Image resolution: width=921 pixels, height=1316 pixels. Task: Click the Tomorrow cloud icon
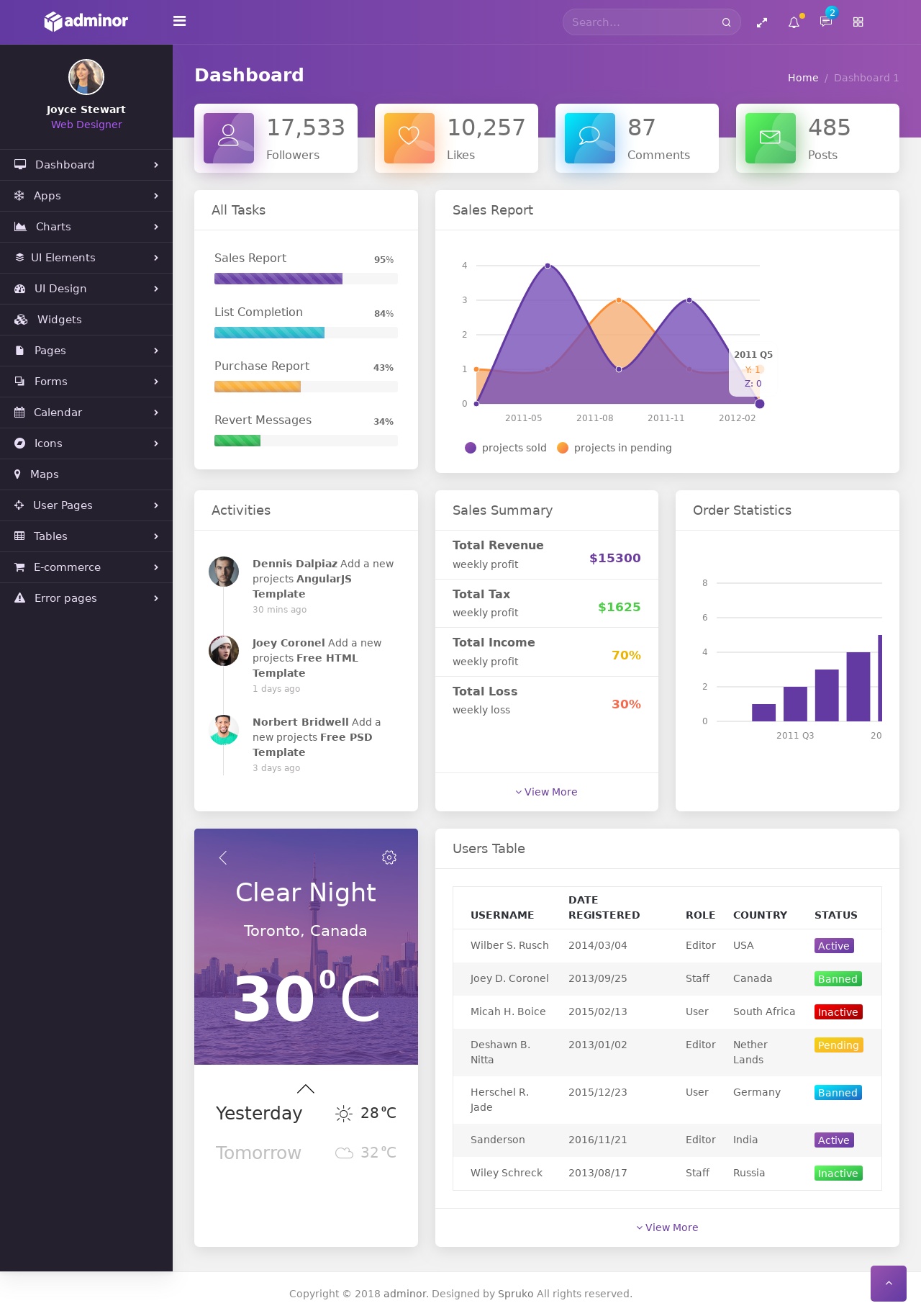tap(344, 1153)
